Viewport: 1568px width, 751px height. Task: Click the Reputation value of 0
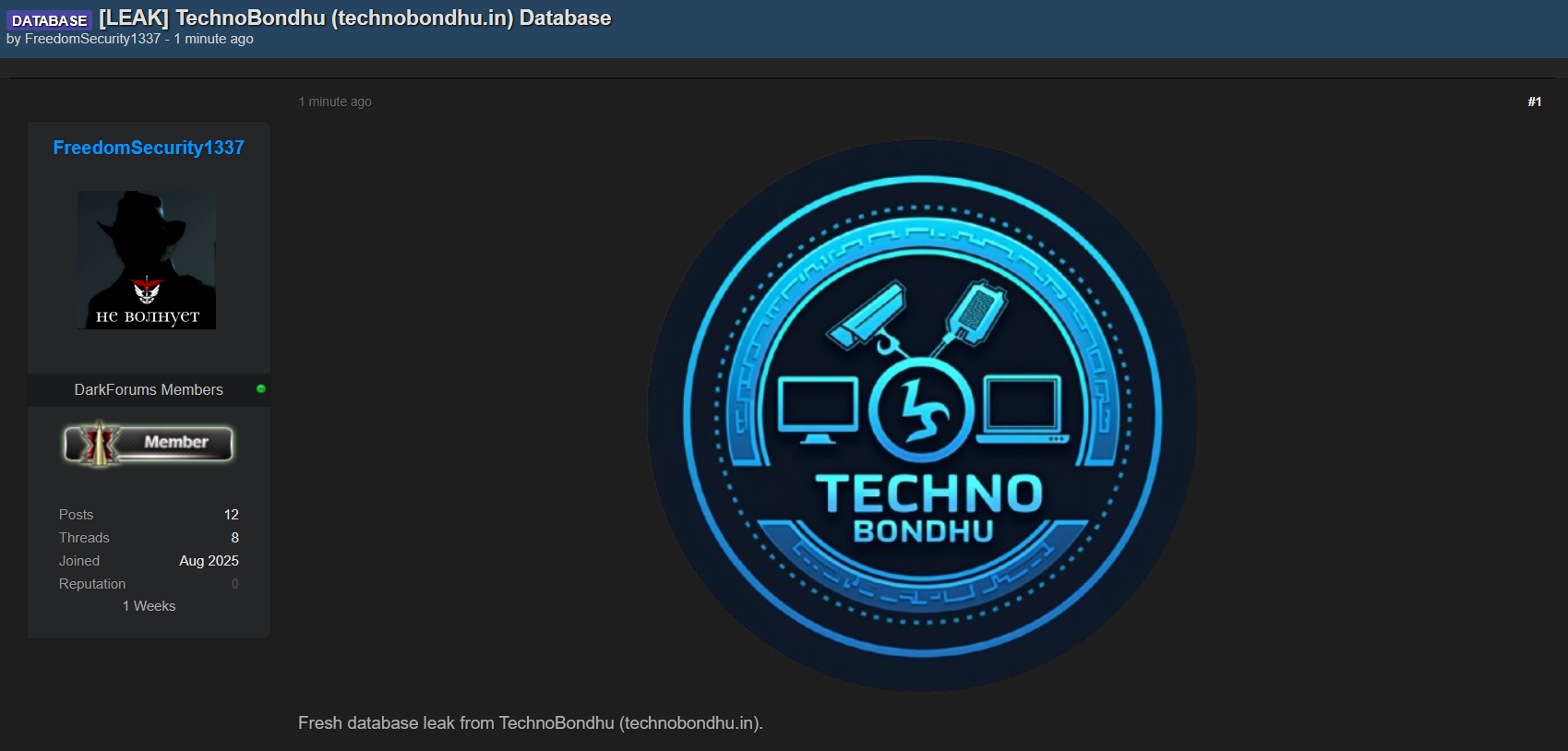tap(234, 584)
